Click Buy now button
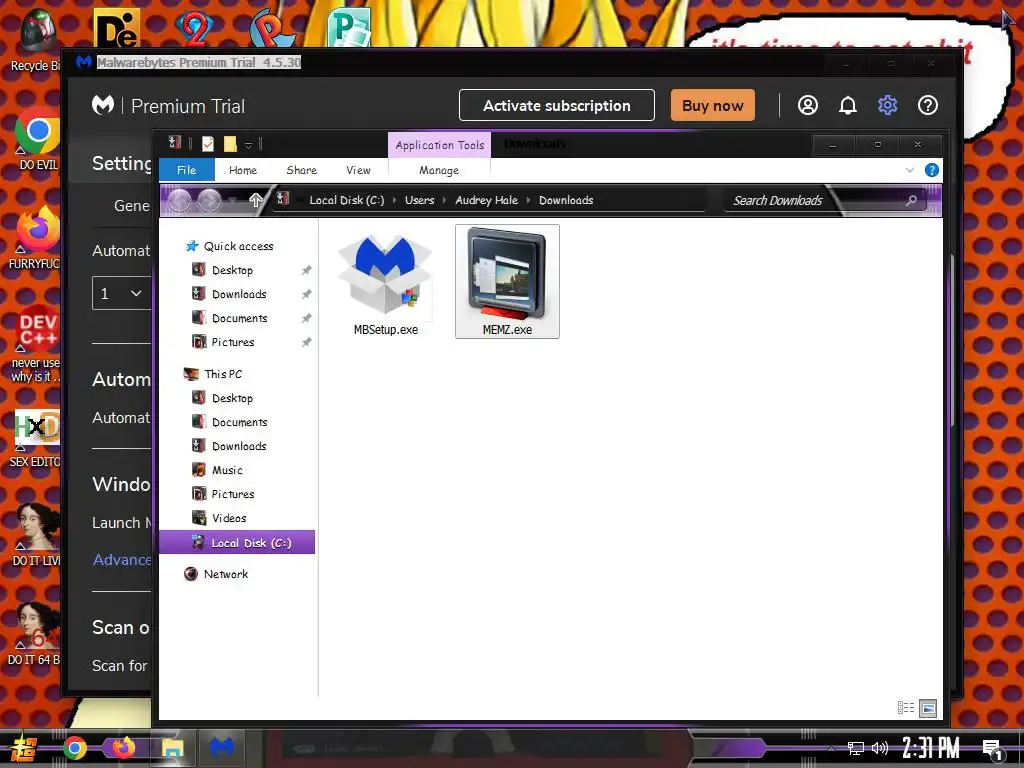Image resolution: width=1024 pixels, height=768 pixels. click(x=712, y=105)
